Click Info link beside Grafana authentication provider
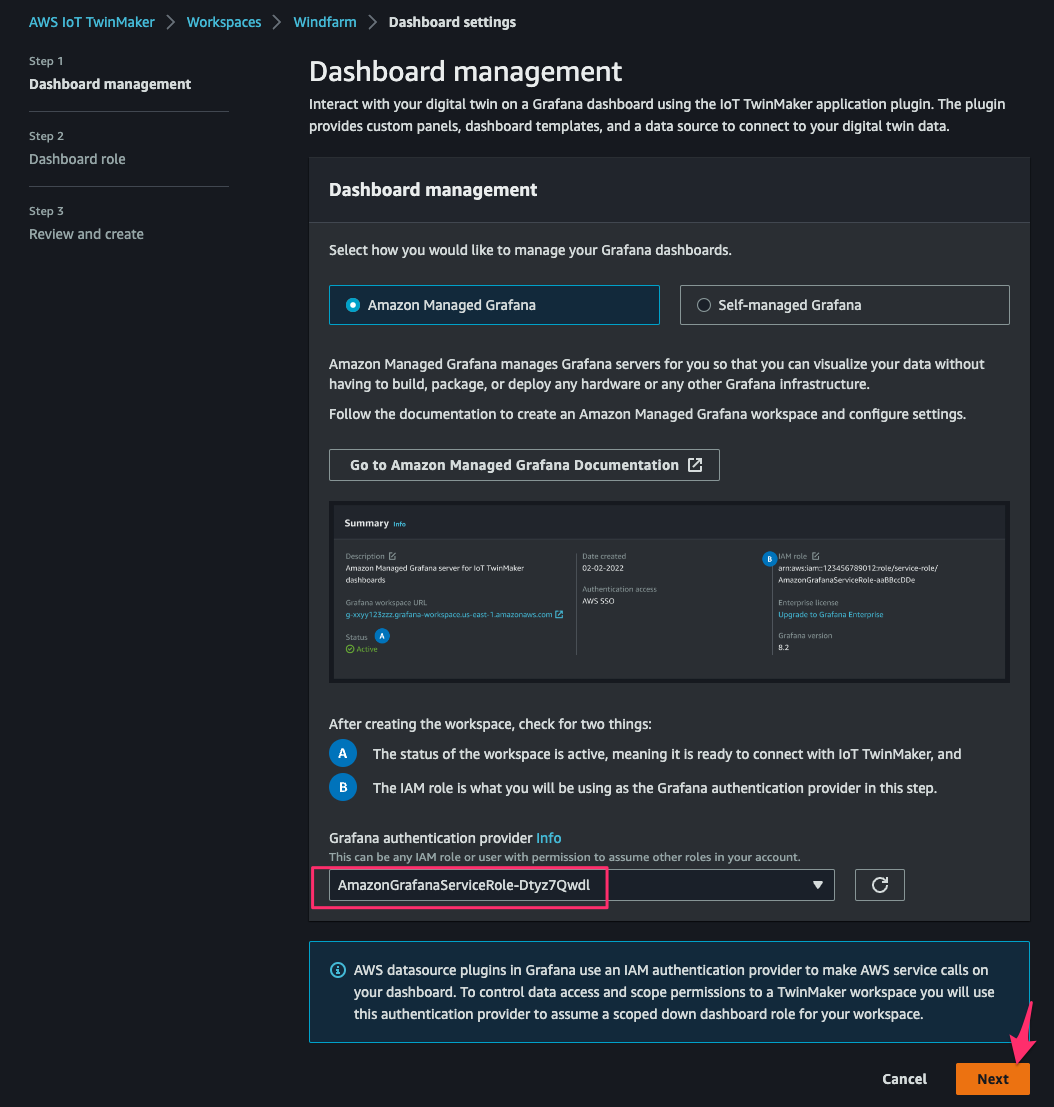Viewport: 1054px width, 1107px height. pos(549,838)
